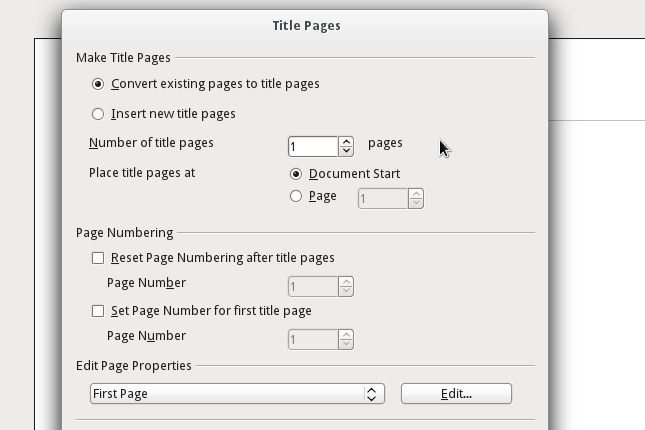Click the Page placement number field
The image size is (645, 430).
click(x=382, y=199)
